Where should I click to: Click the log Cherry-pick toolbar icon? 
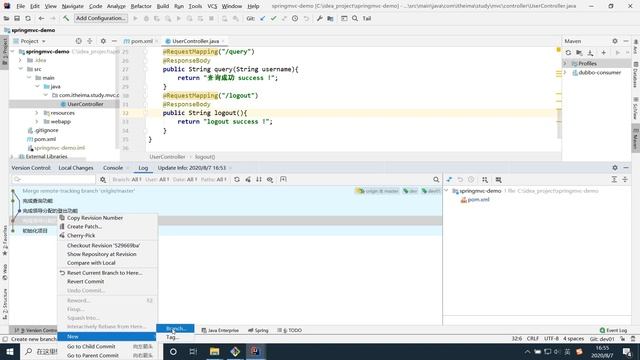click(x=248, y=180)
